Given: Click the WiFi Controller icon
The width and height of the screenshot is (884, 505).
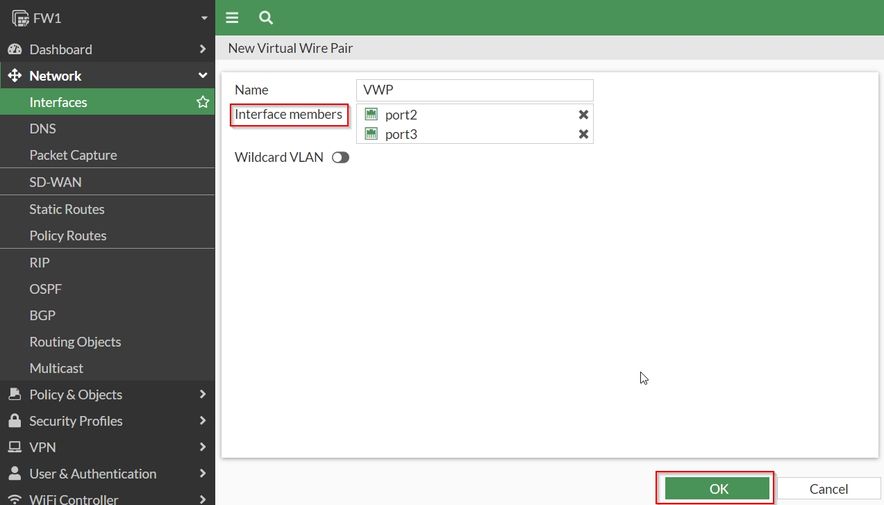Looking at the screenshot, I should pyautogui.click(x=15, y=499).
